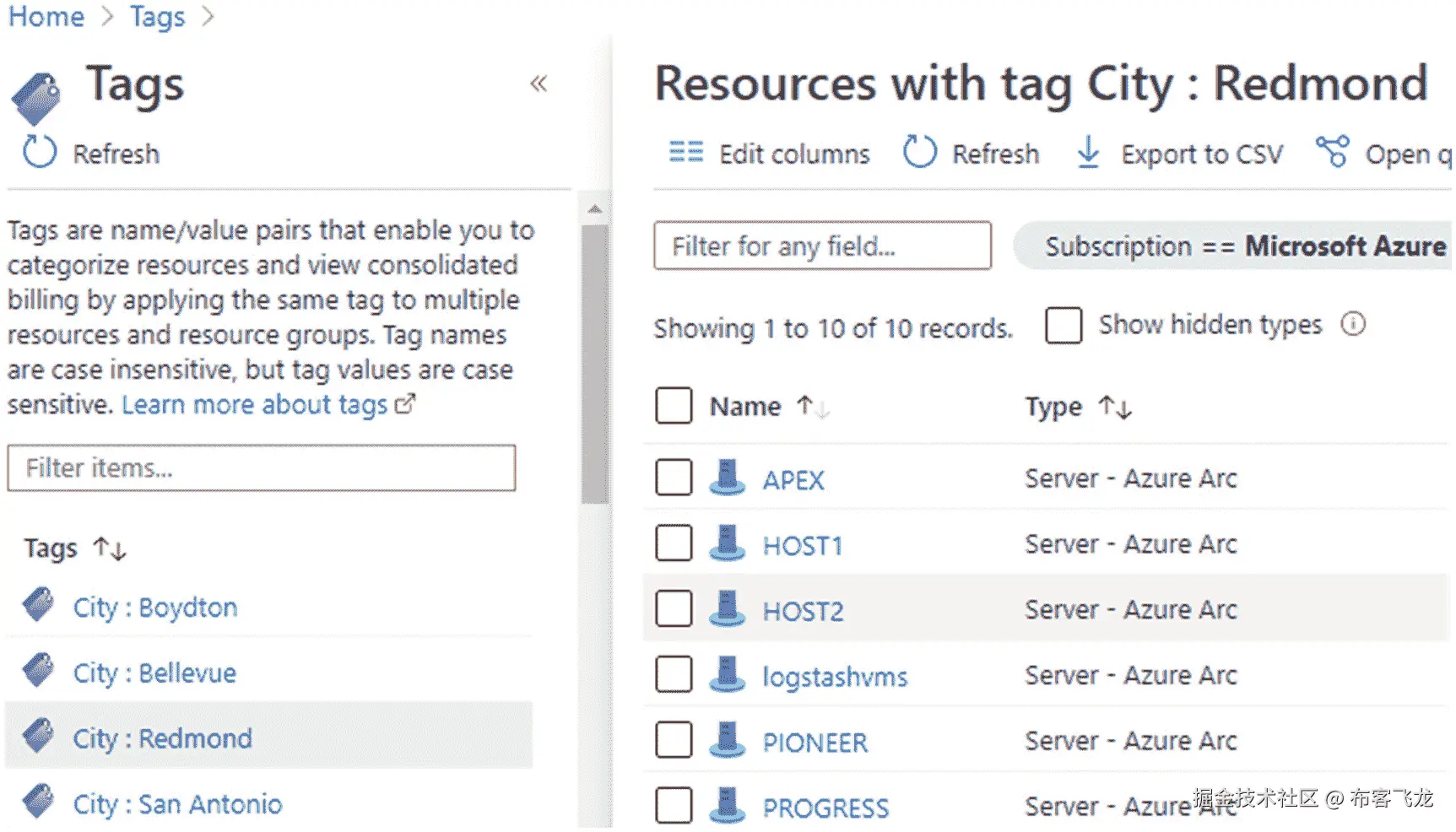This screenshot has width=1456, height=832.
Task: Open the Learn more about tags link
Action: pyautogui.click(x=254, y=405)
